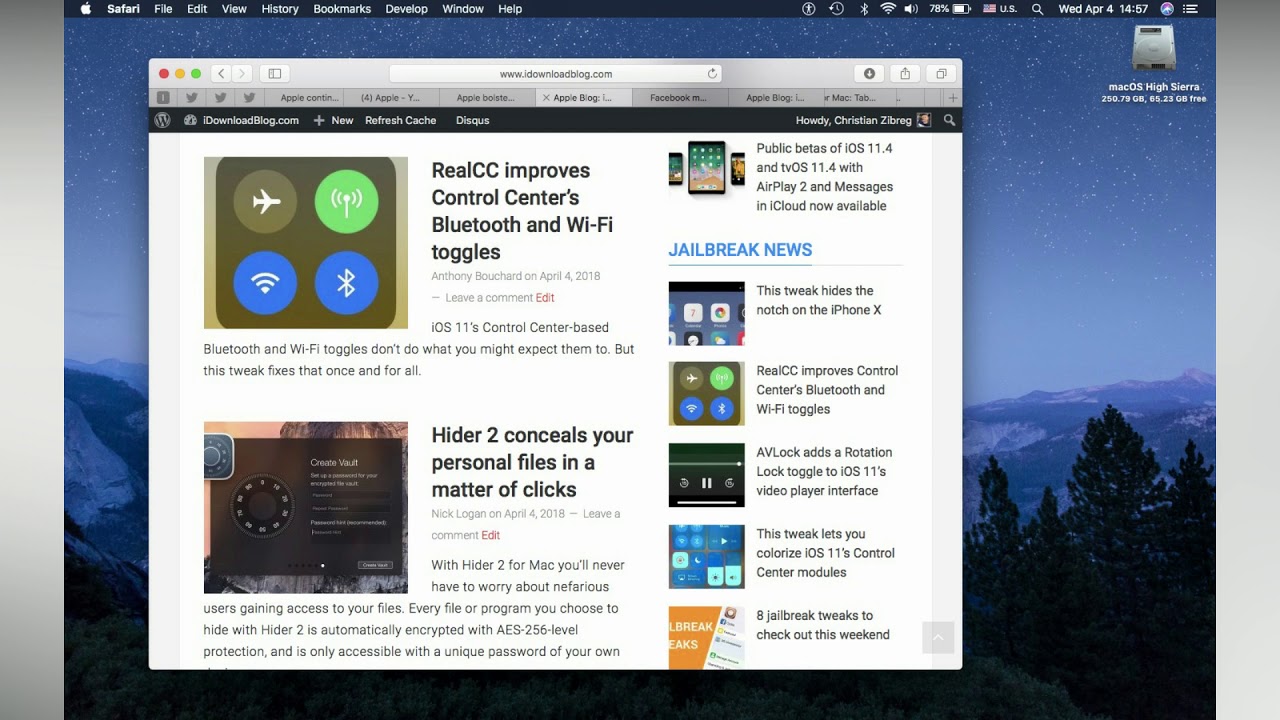Open the New item in the admin bar
The height and width of the screenshot is (720, 1280).
333,120
